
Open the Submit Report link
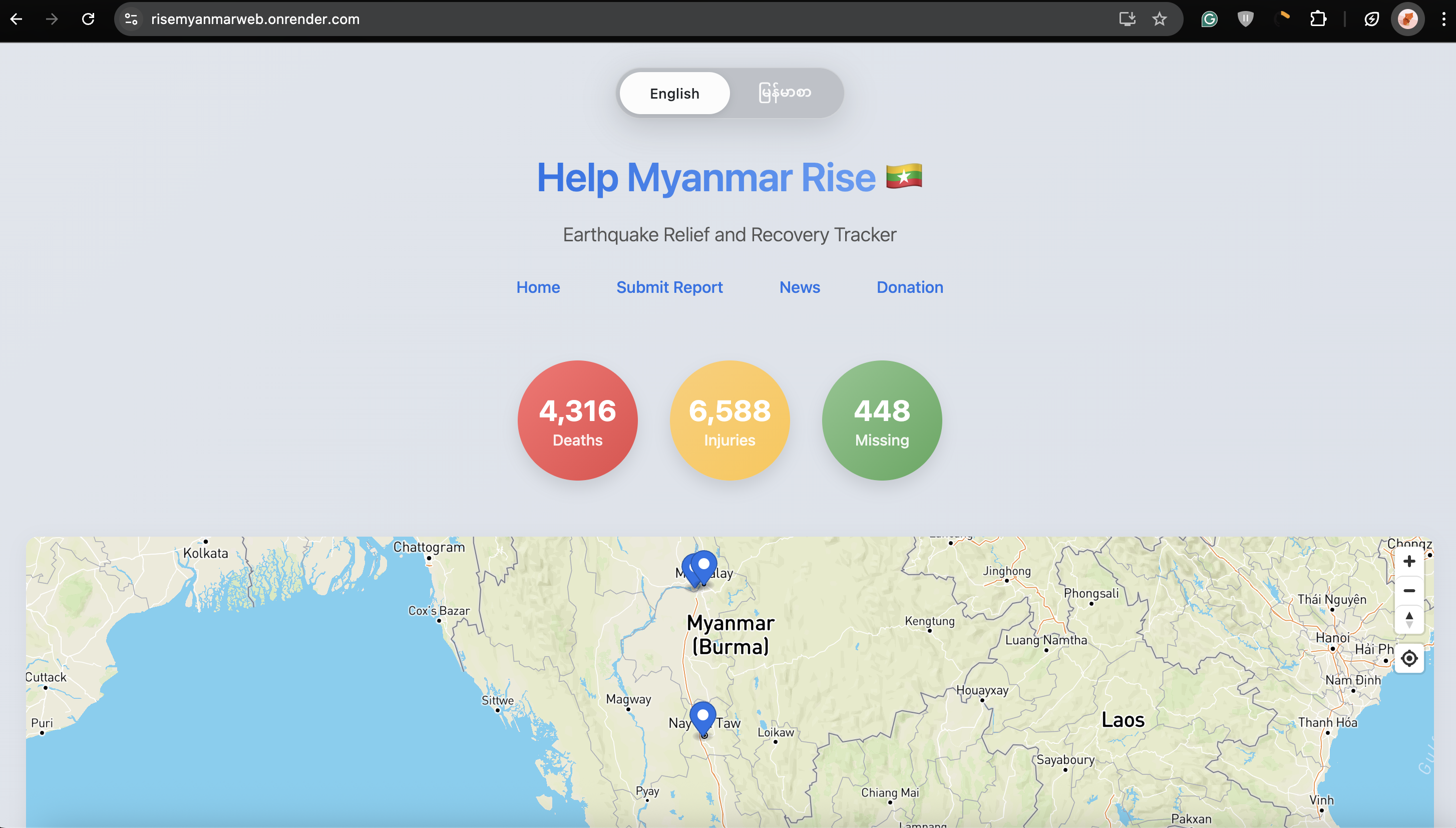point(669,287)
